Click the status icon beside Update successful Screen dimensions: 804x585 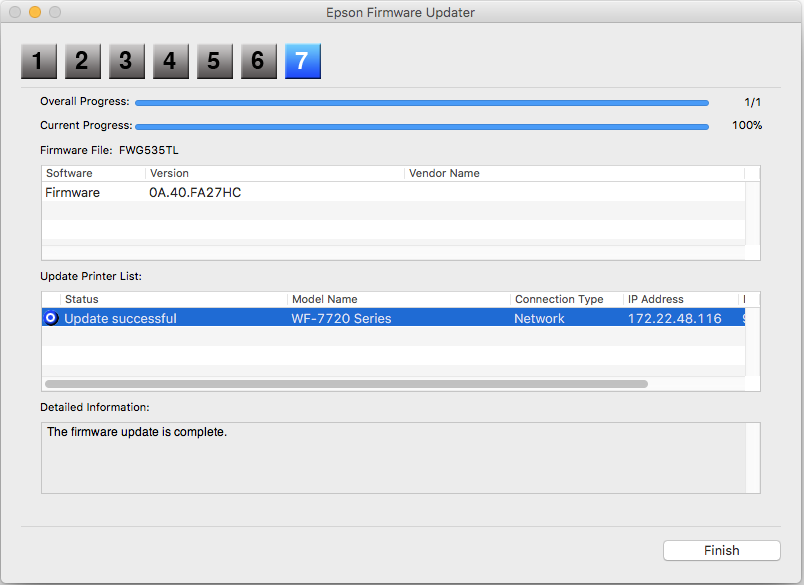tap(51, 318)
